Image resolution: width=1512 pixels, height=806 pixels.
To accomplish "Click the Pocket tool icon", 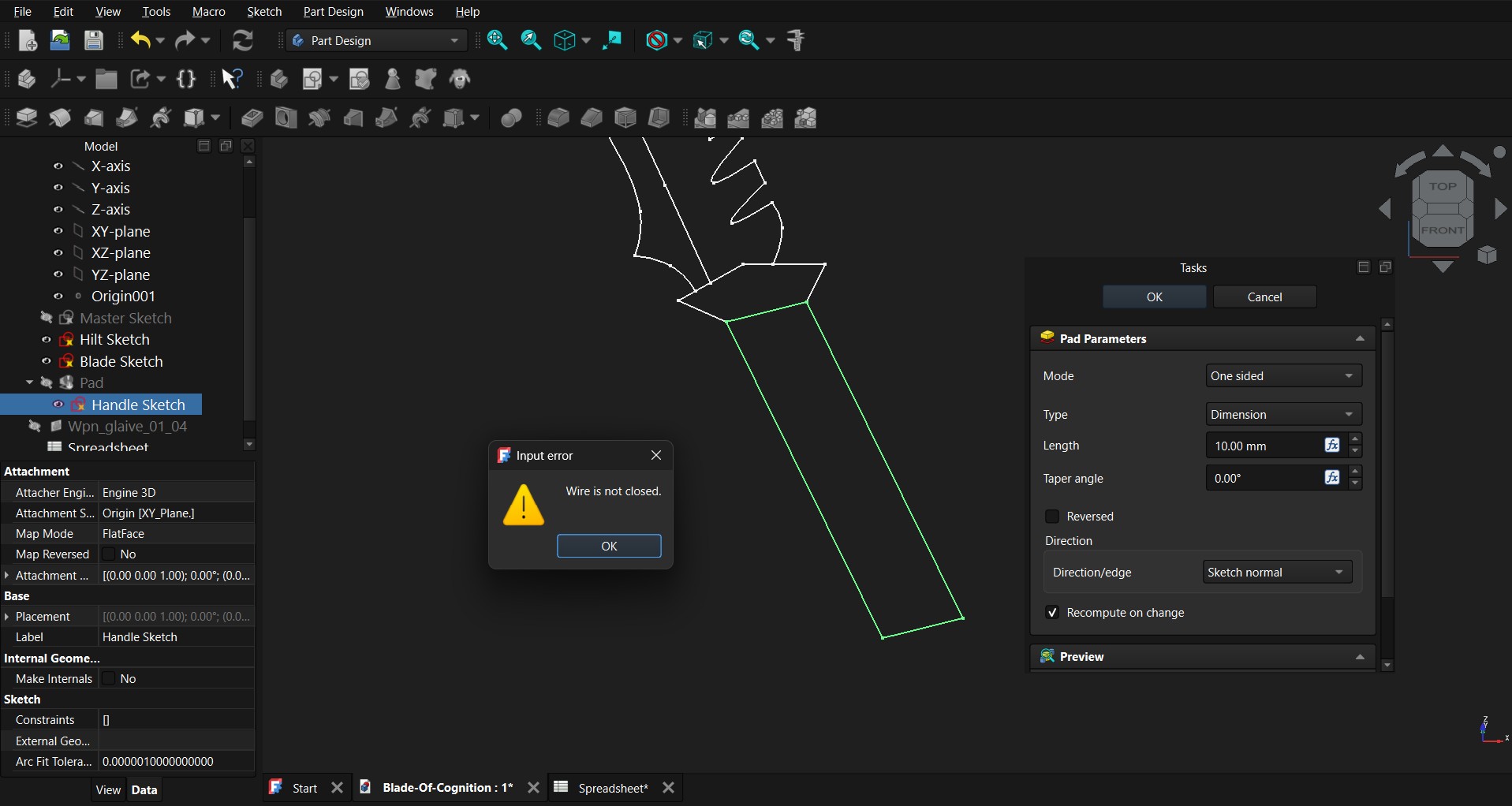I will [252, 118].
